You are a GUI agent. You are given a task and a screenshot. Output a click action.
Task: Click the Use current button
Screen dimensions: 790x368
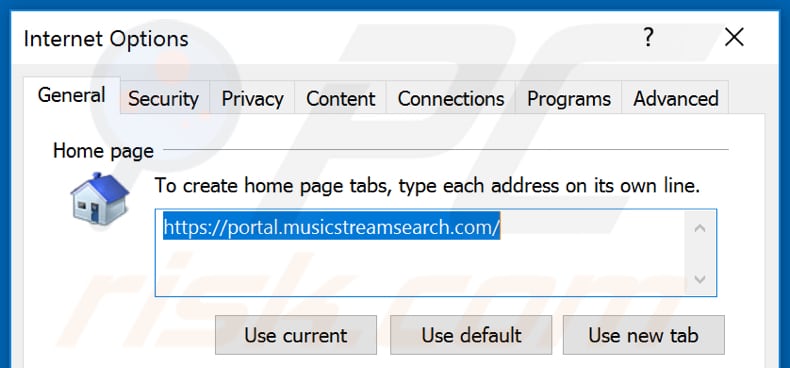click(296, 335)
